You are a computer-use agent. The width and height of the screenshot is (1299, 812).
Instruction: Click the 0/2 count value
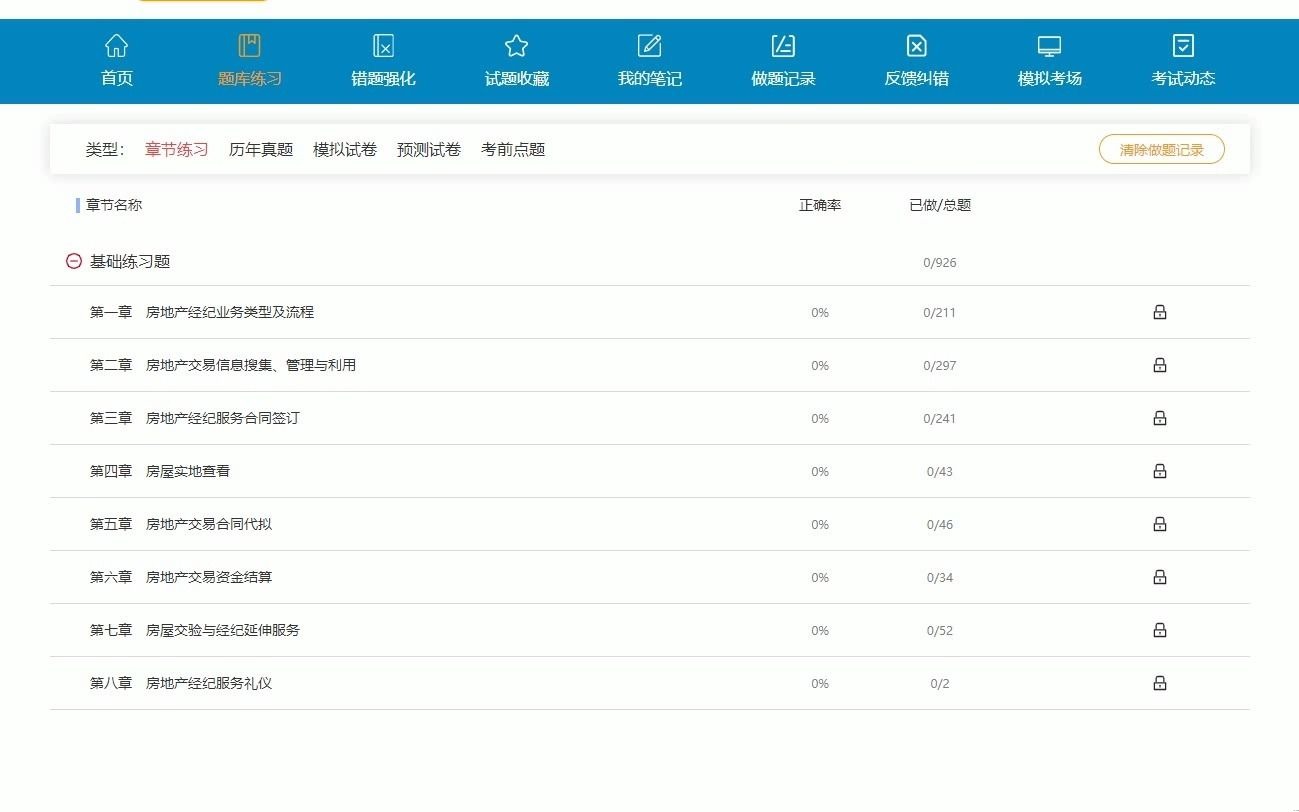940,684
